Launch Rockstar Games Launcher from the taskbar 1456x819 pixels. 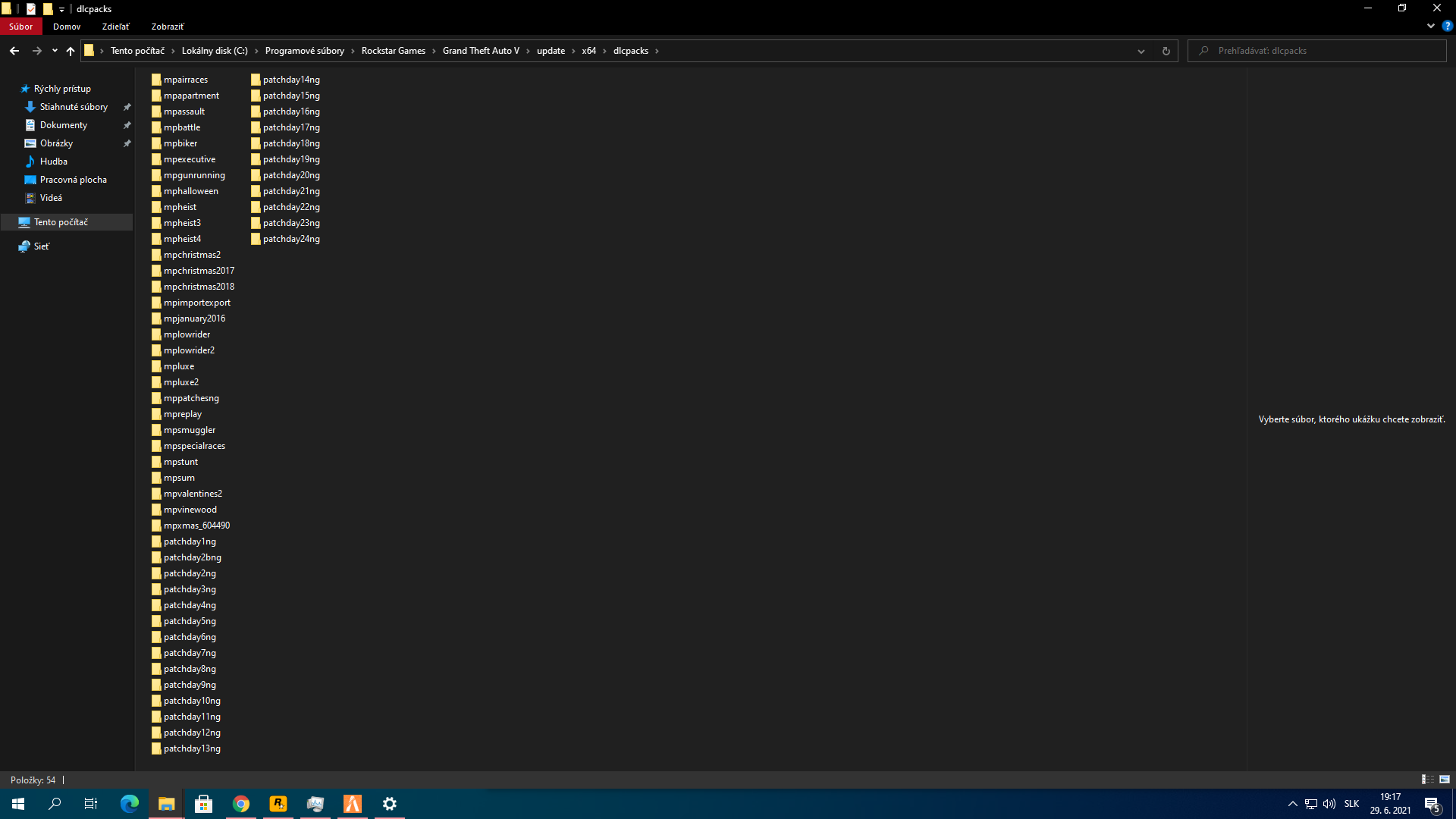click(278, 803)
